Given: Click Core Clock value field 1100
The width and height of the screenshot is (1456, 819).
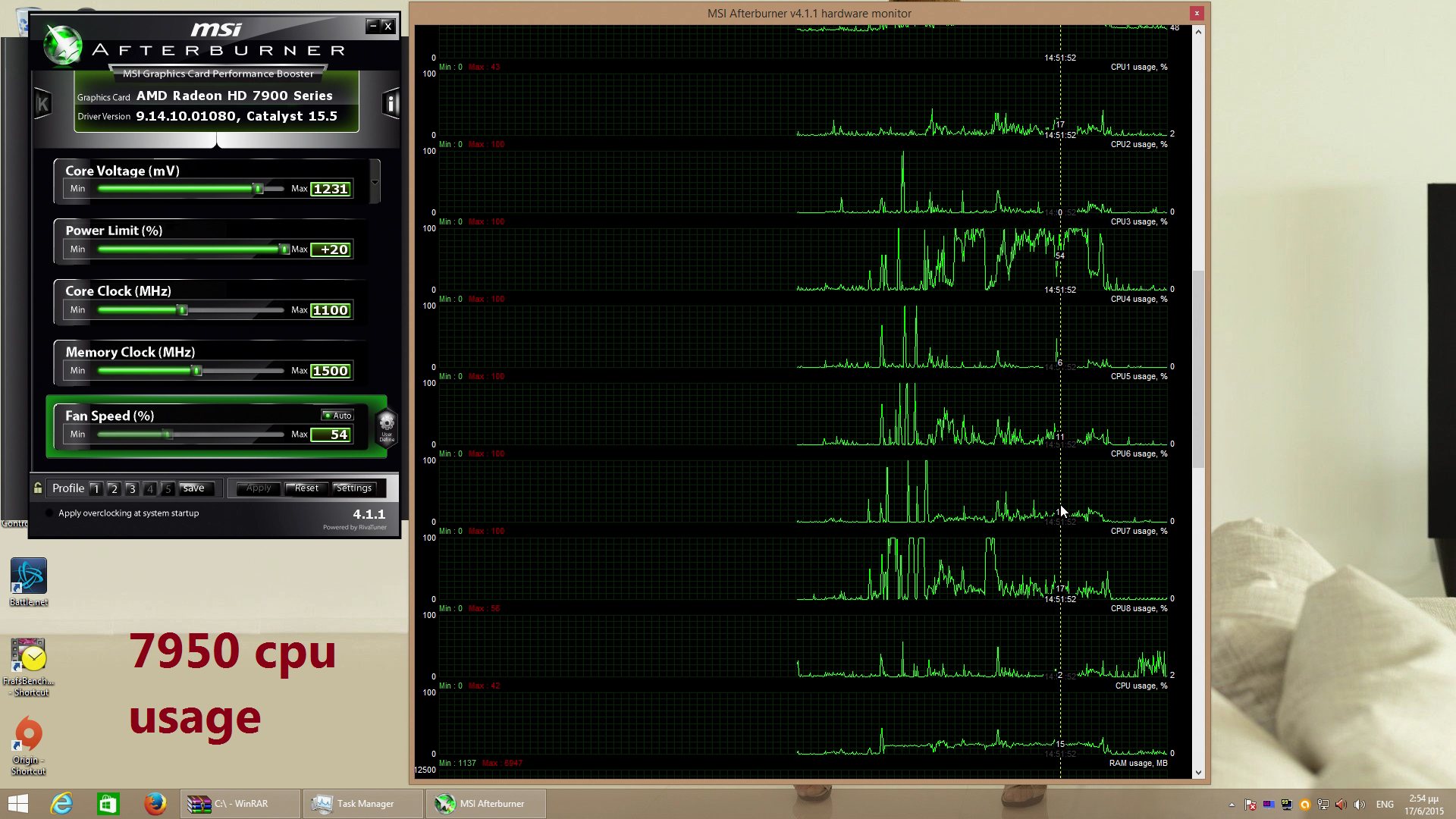Looking at the screenshot, I should (x=331, y=310).
